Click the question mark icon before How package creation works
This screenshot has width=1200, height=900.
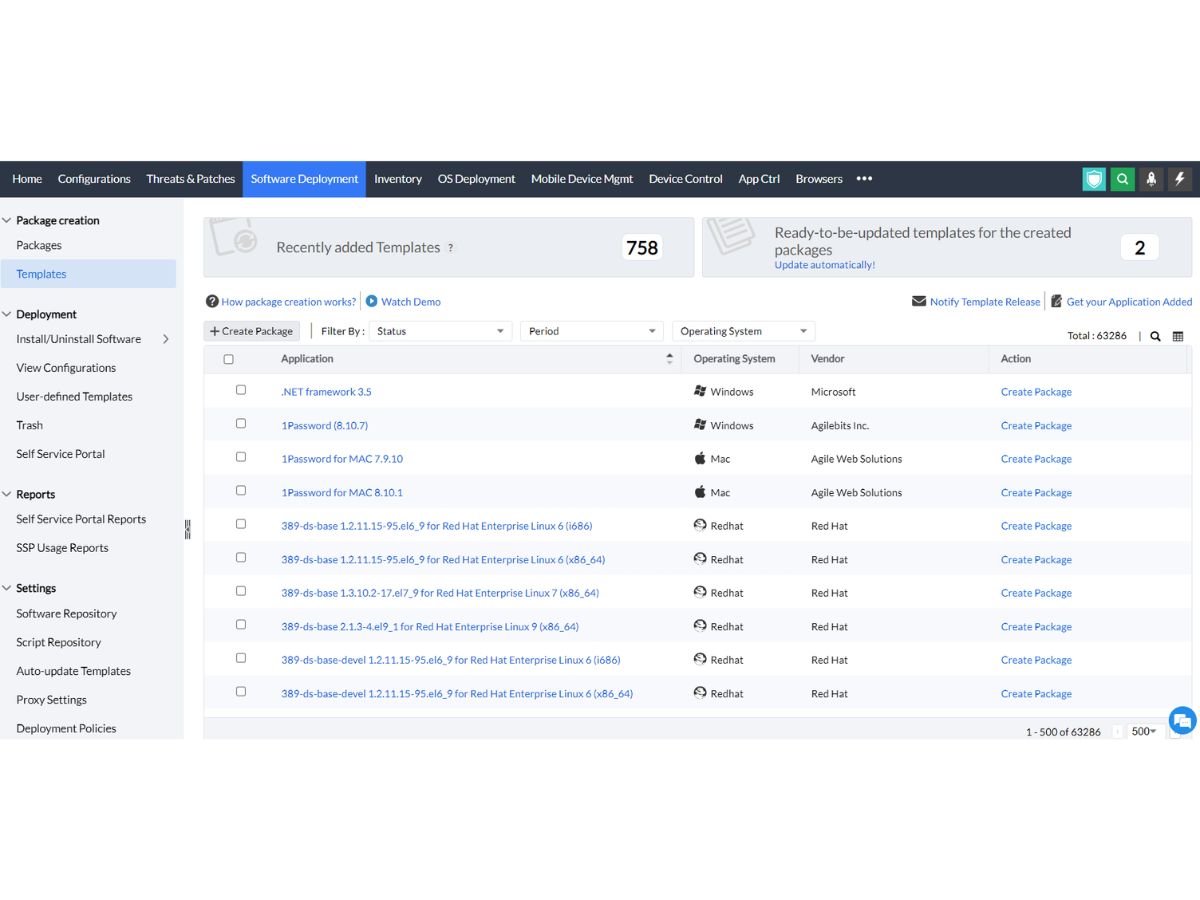tap(212, 301)
